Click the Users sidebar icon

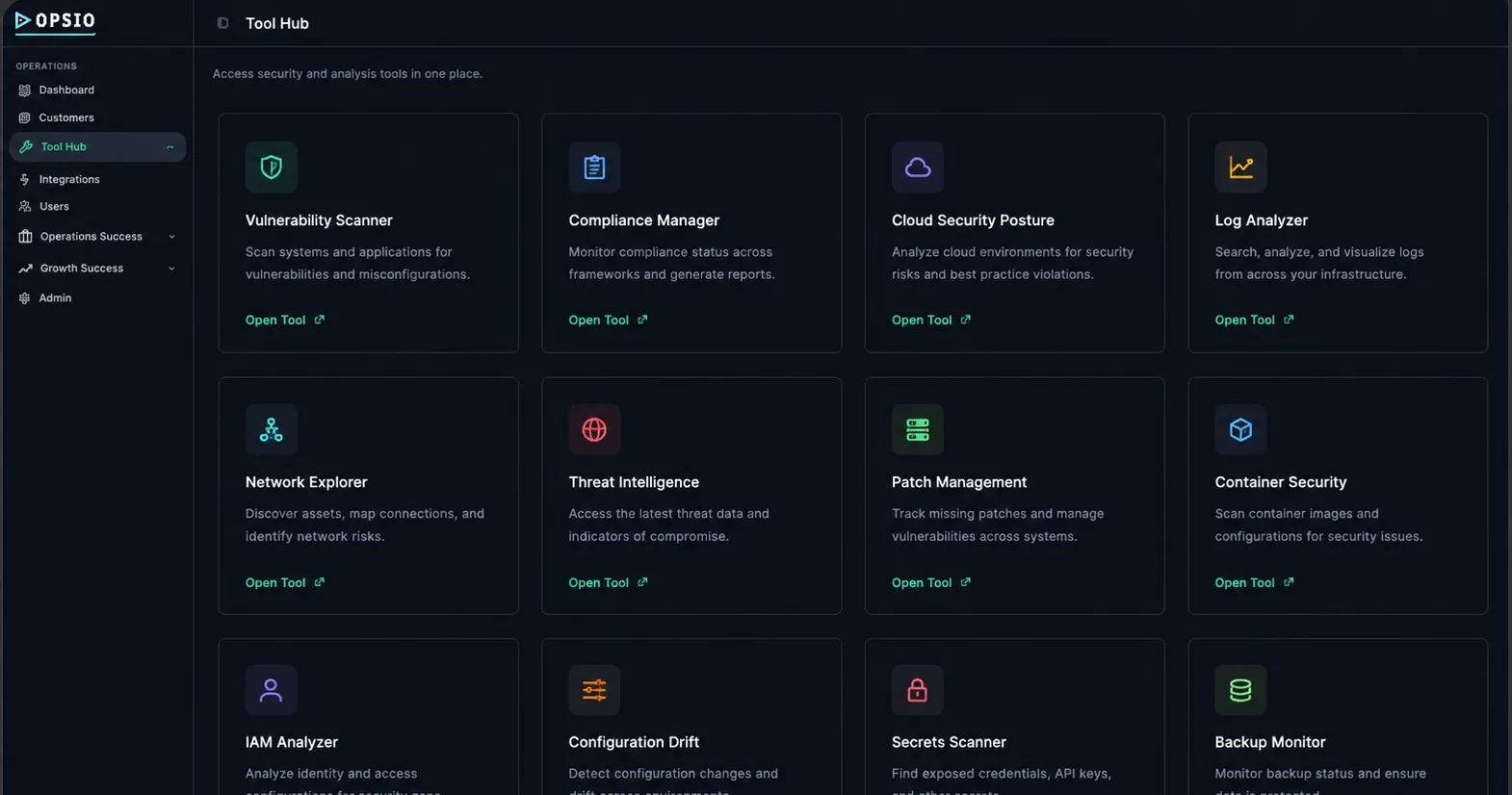tap(25, 206)
